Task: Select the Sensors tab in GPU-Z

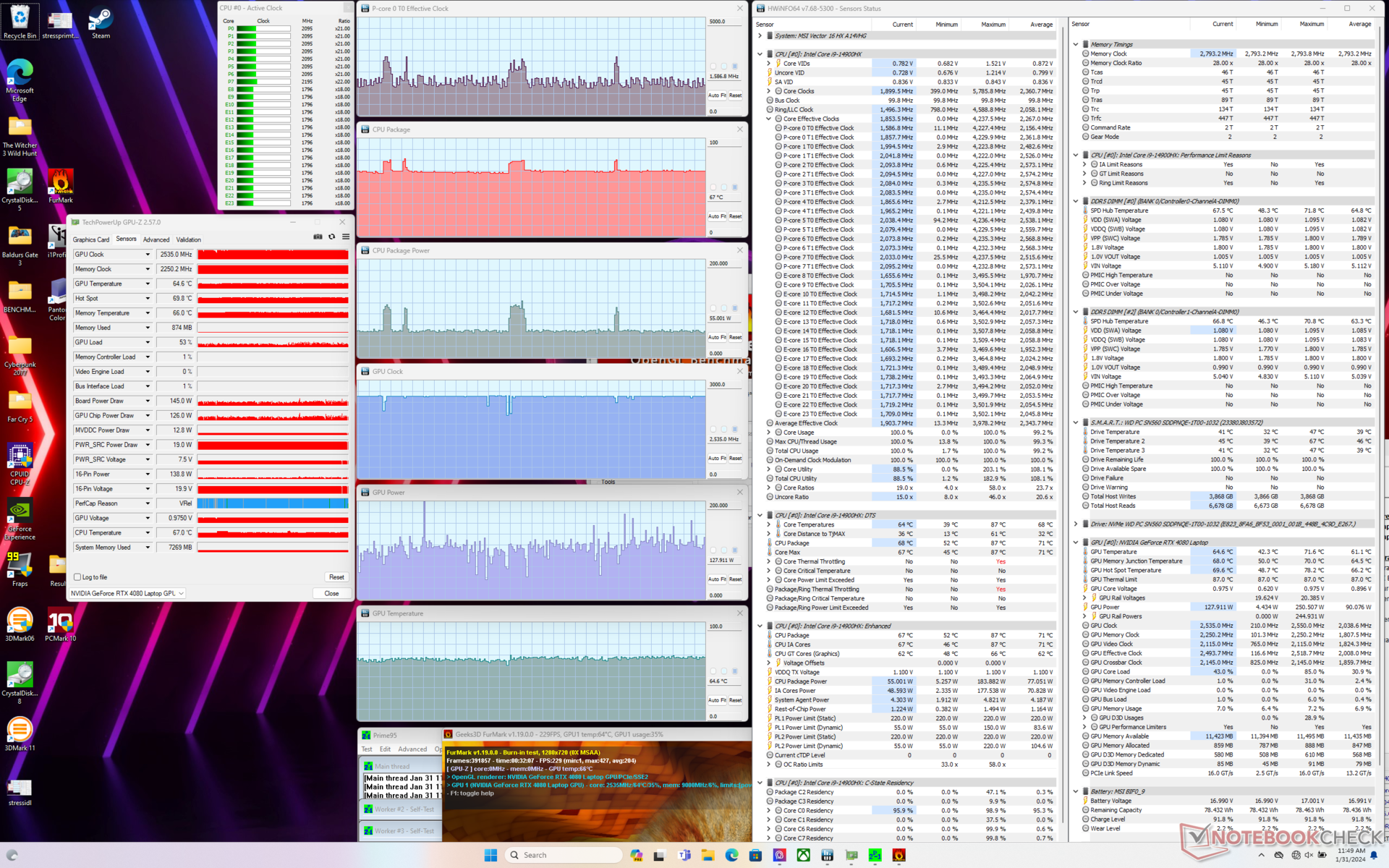Action: (126, 239)
